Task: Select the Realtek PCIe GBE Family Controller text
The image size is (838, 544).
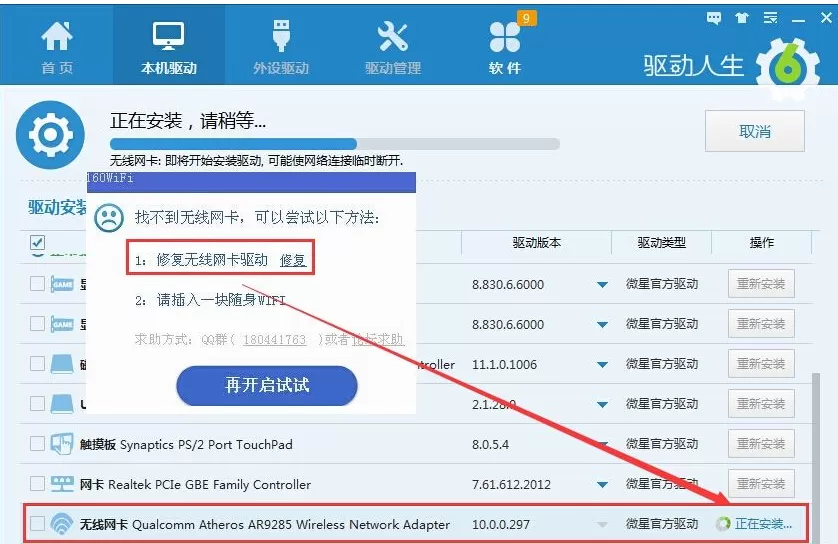Action: point(209,485)
